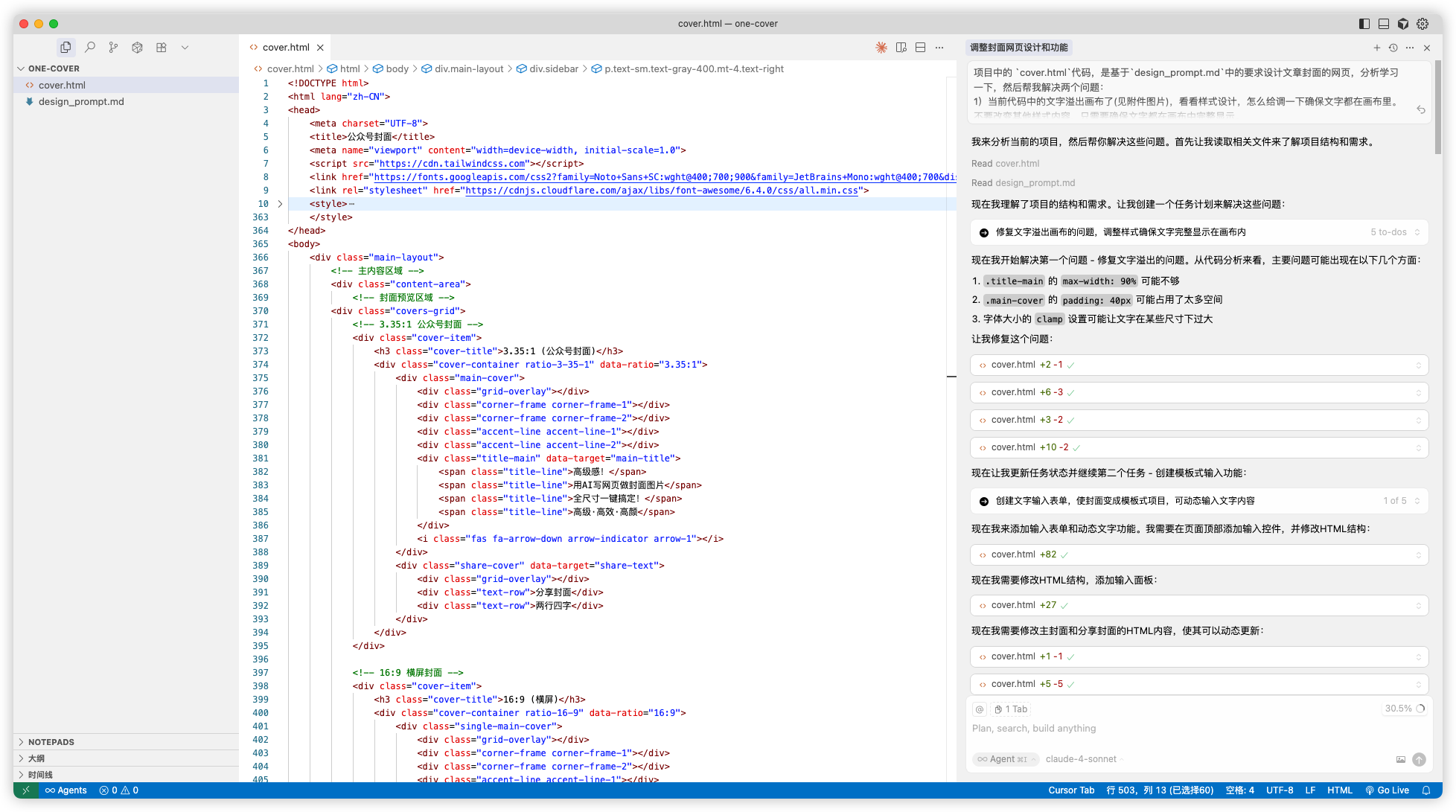Show errors and warnings count in status bar
The height and width of the screenshot is (812, 1456).
point(119,790)
